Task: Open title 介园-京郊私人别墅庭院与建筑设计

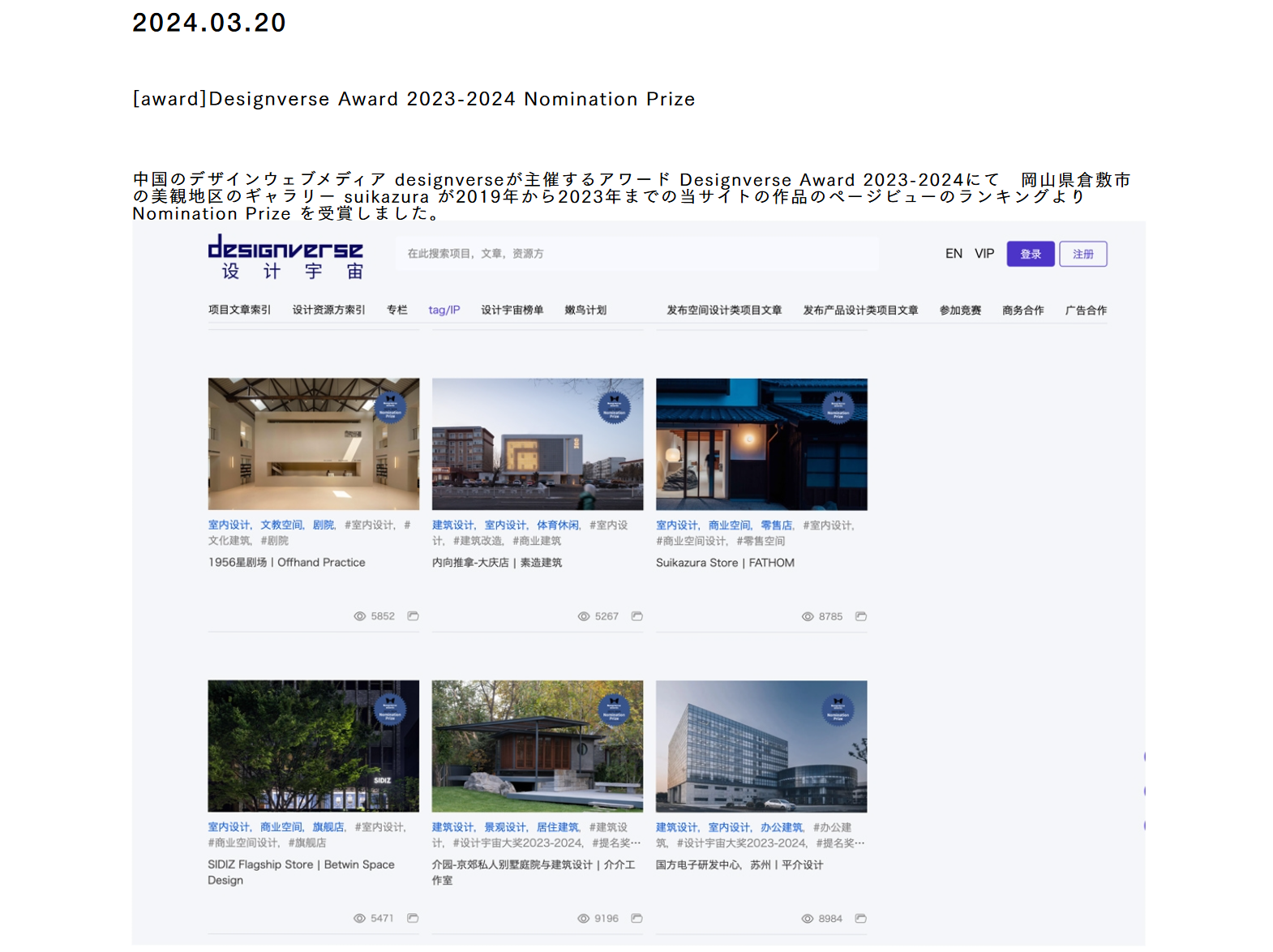Action: tap(534, 873)
